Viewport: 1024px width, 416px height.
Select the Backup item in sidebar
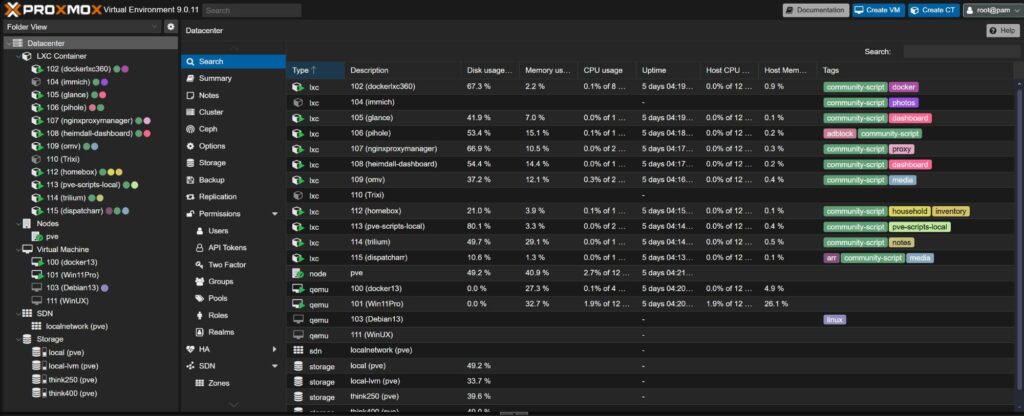coord(211,180)
